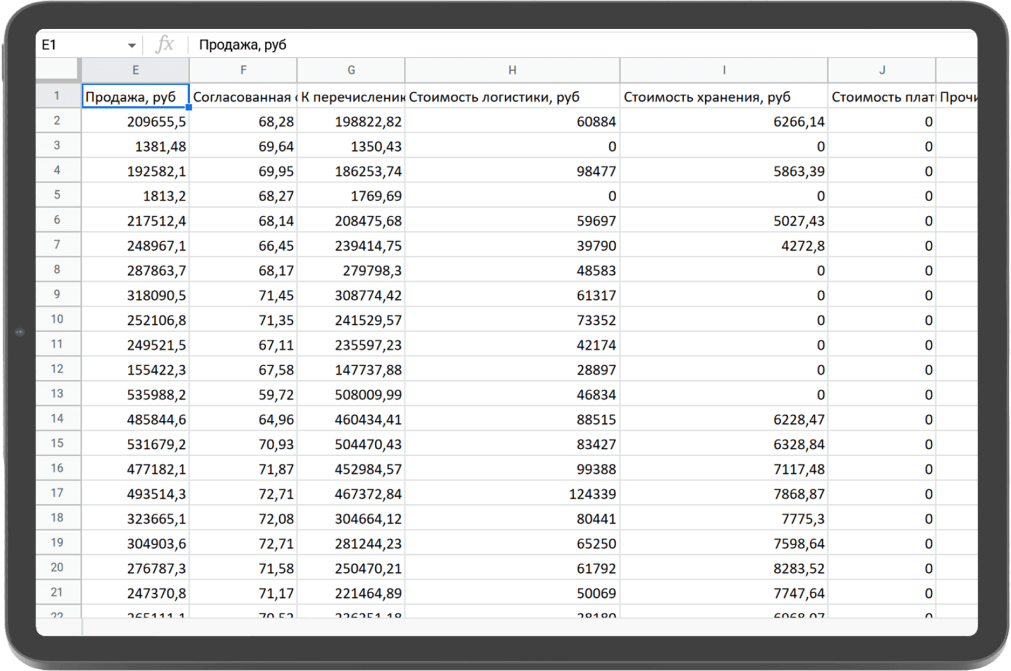Select row 13 by its row number
Viewport: 1011px width, 671px height.
58,394
